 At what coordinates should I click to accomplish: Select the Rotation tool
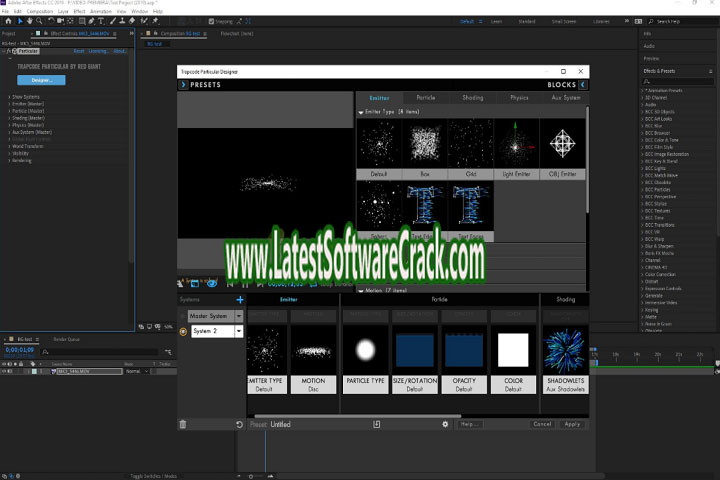(x=51, y=21)
